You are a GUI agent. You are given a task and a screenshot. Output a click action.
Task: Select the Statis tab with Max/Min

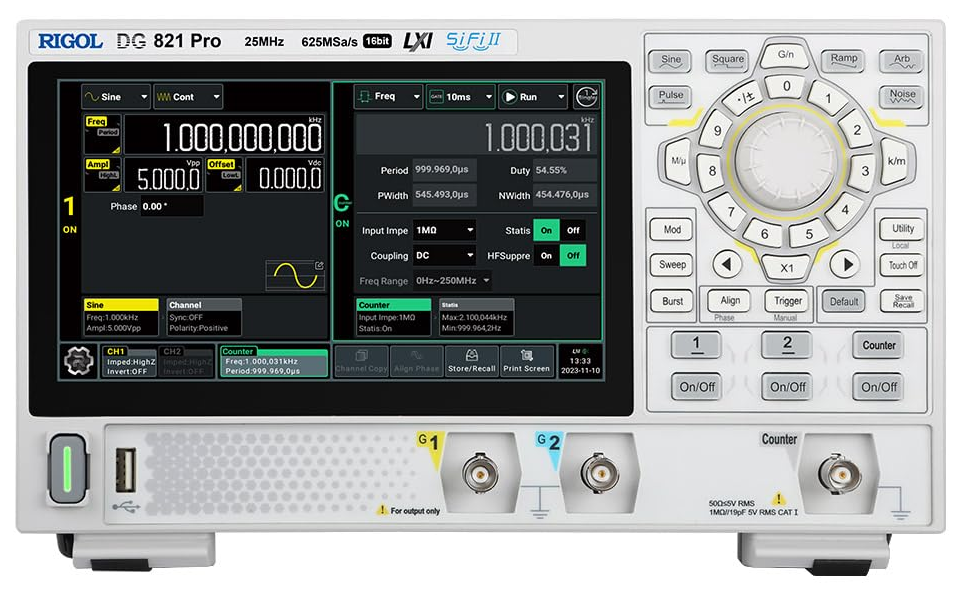[x=477, y=317]
